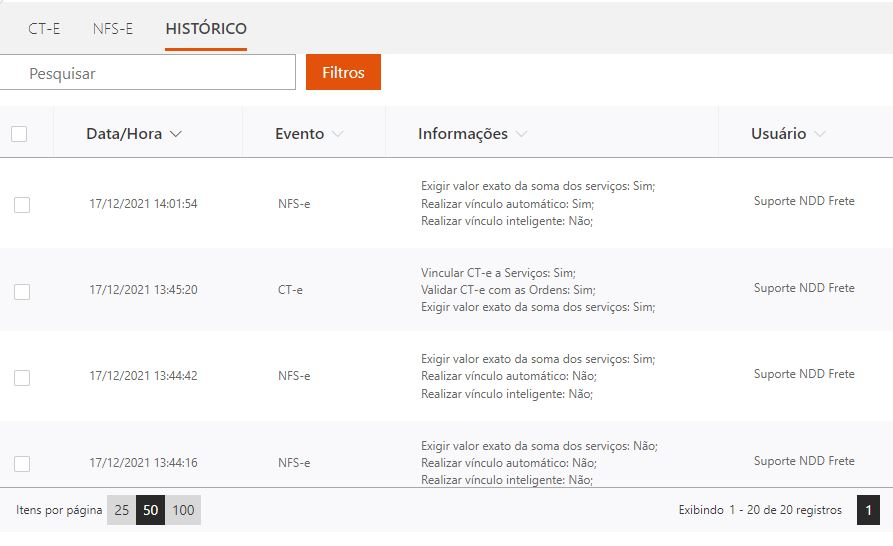Toggle the select-all header checkbox
Image resolution: width=893 pixels, height=546 pixels.
19,134
